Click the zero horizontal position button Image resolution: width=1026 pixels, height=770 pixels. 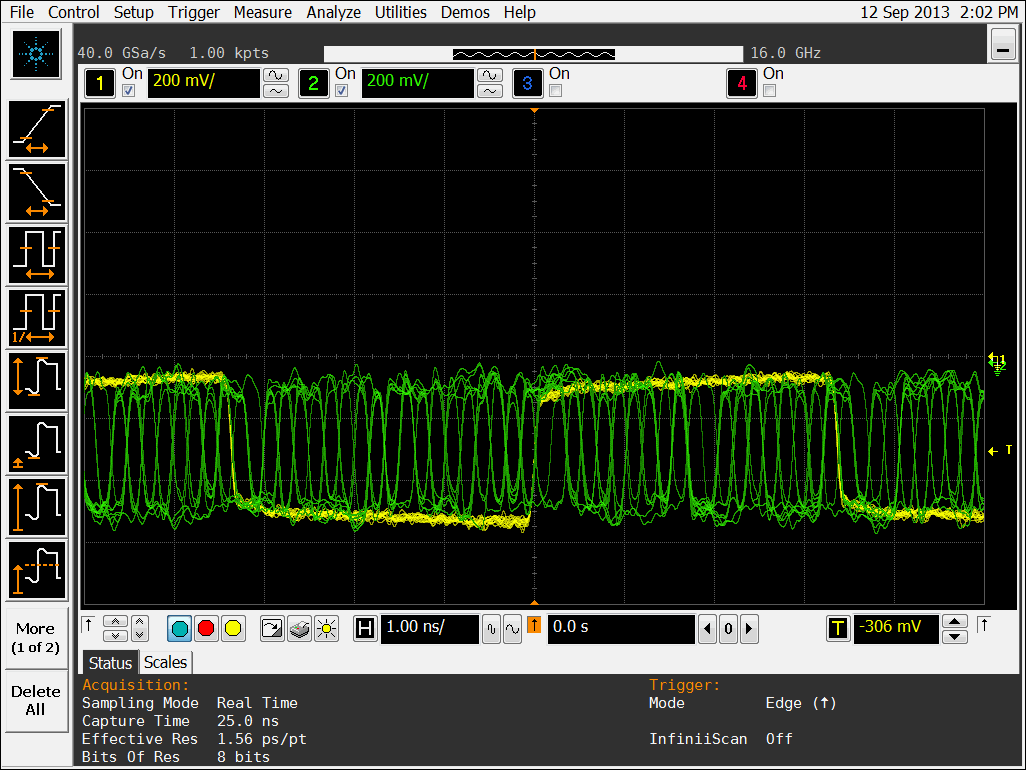[x=728, y=629]
